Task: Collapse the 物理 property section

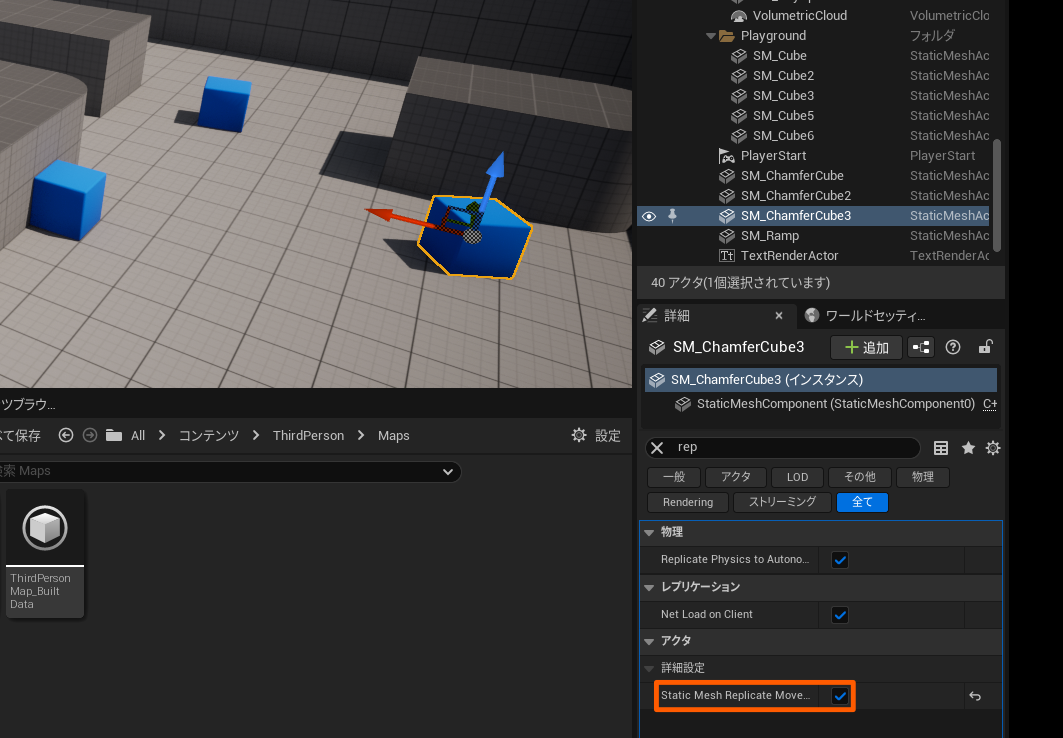Action: 649,532
